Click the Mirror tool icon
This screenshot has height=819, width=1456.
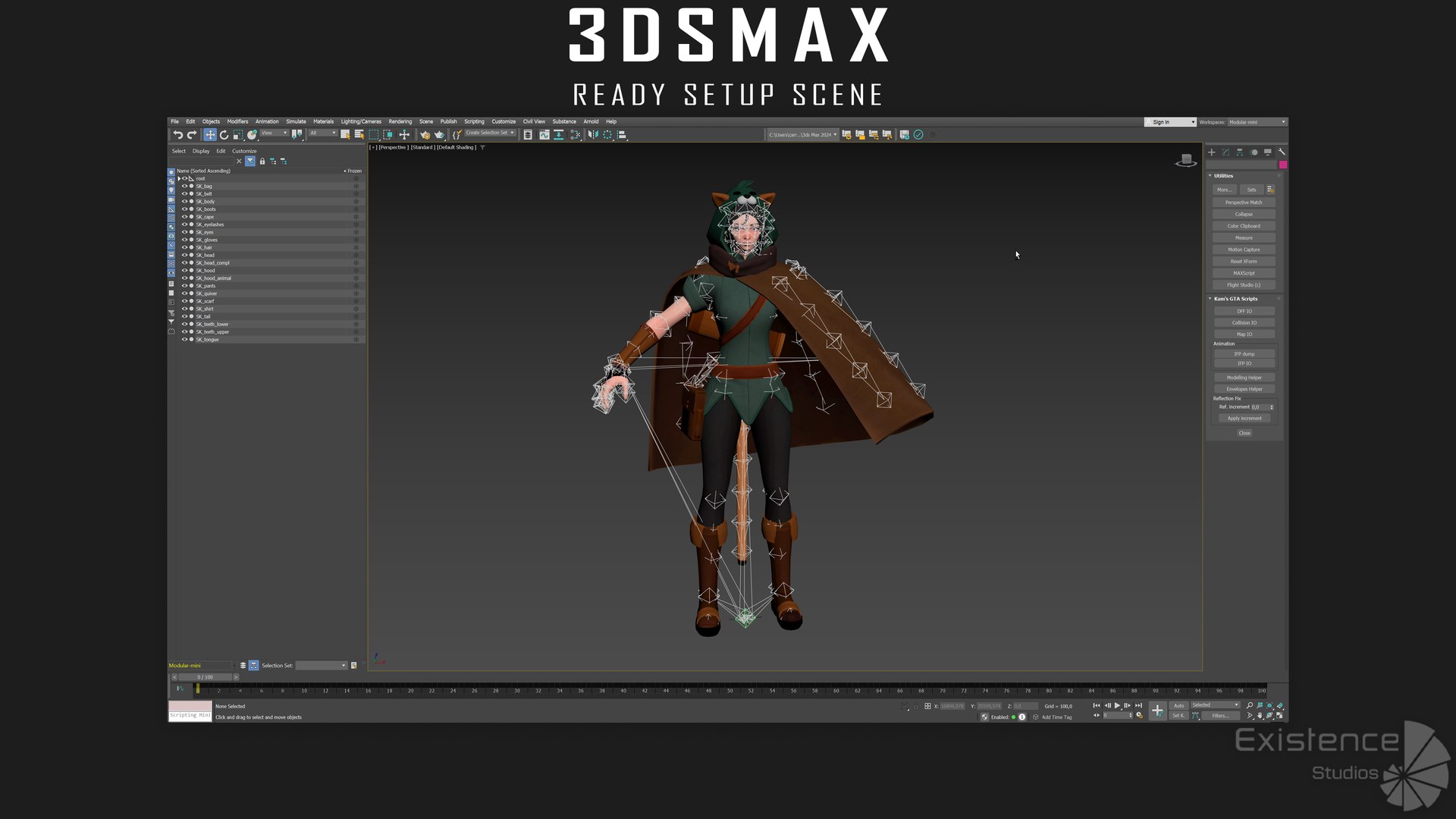click(x=593, y=135)
